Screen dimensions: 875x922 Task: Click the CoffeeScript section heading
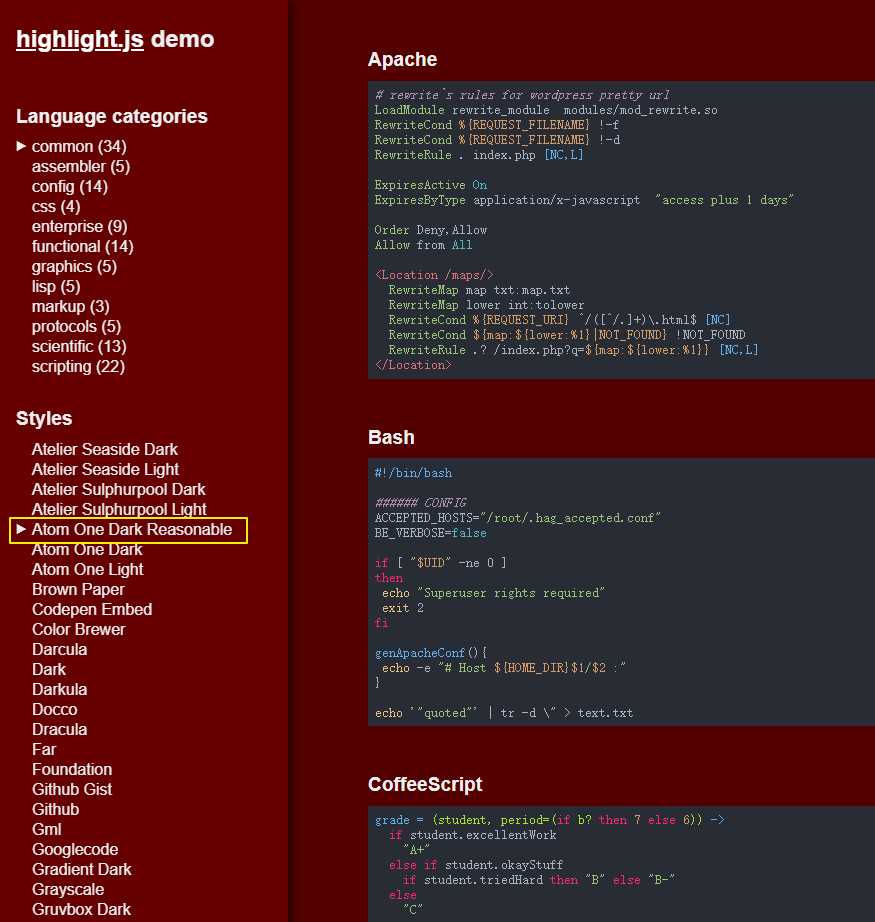[425, 784]
